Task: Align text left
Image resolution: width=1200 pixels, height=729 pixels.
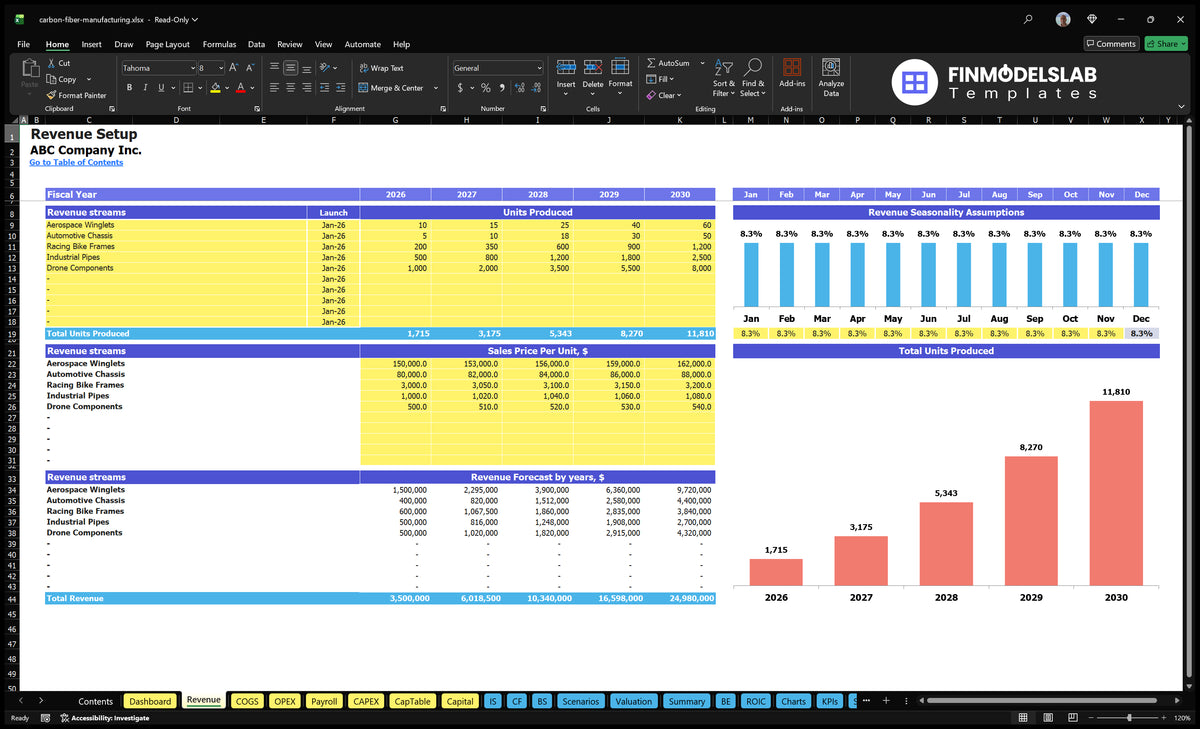Action: 274,88
